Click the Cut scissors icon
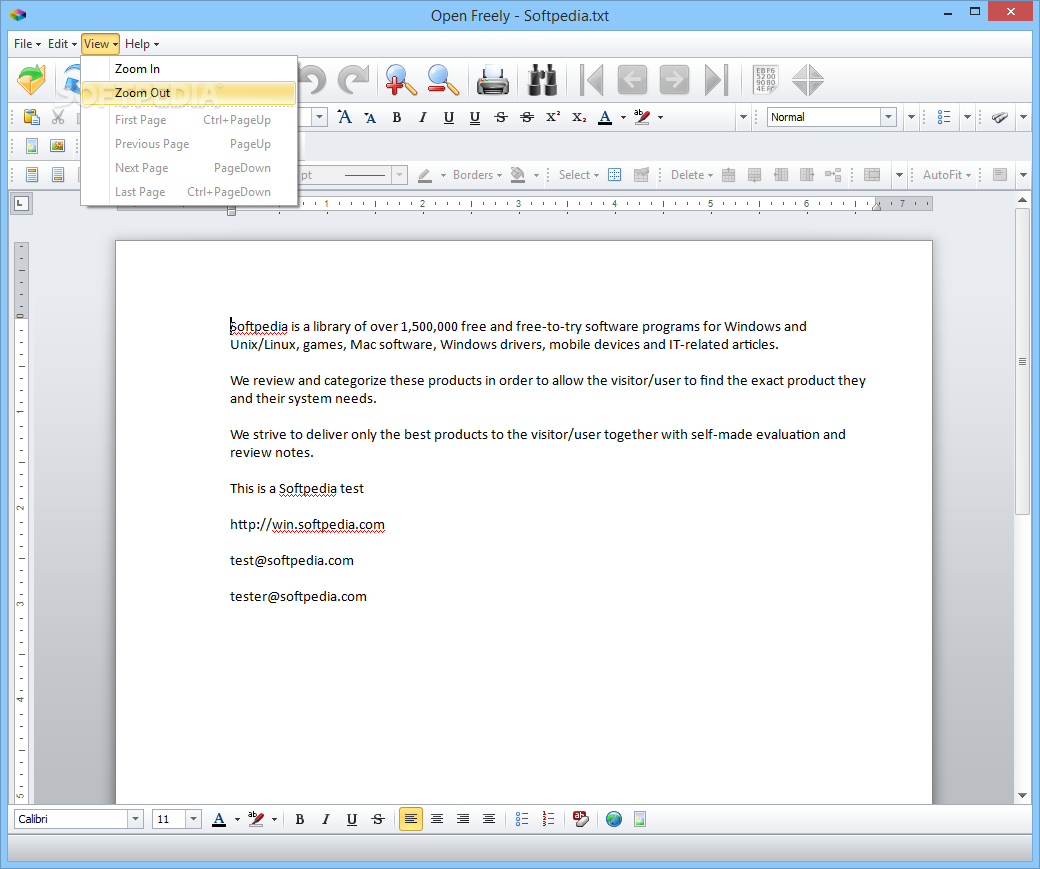 click(x=58, y=117)
